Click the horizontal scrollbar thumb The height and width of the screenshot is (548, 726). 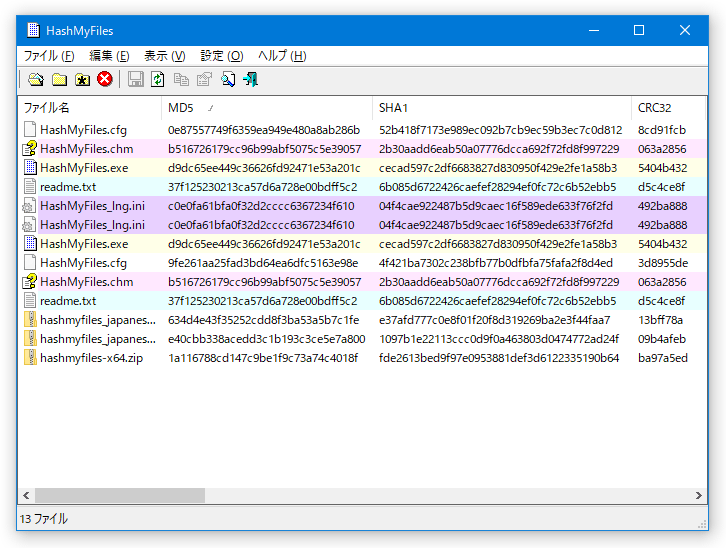(120, 495)
